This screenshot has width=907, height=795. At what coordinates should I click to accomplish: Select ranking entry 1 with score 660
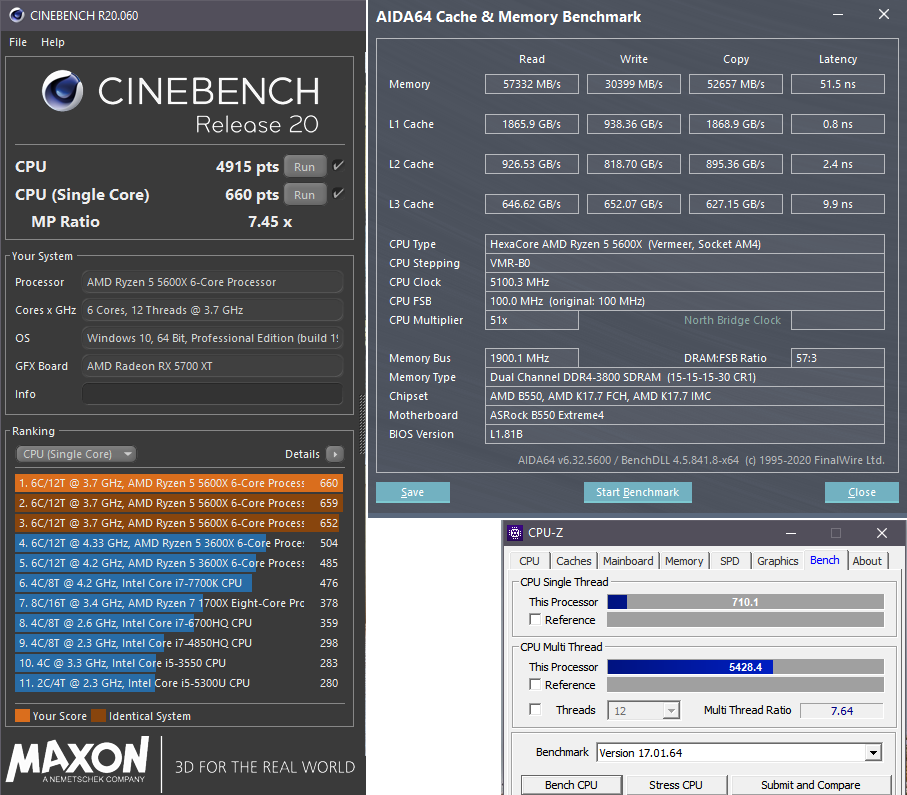(179, 483)
